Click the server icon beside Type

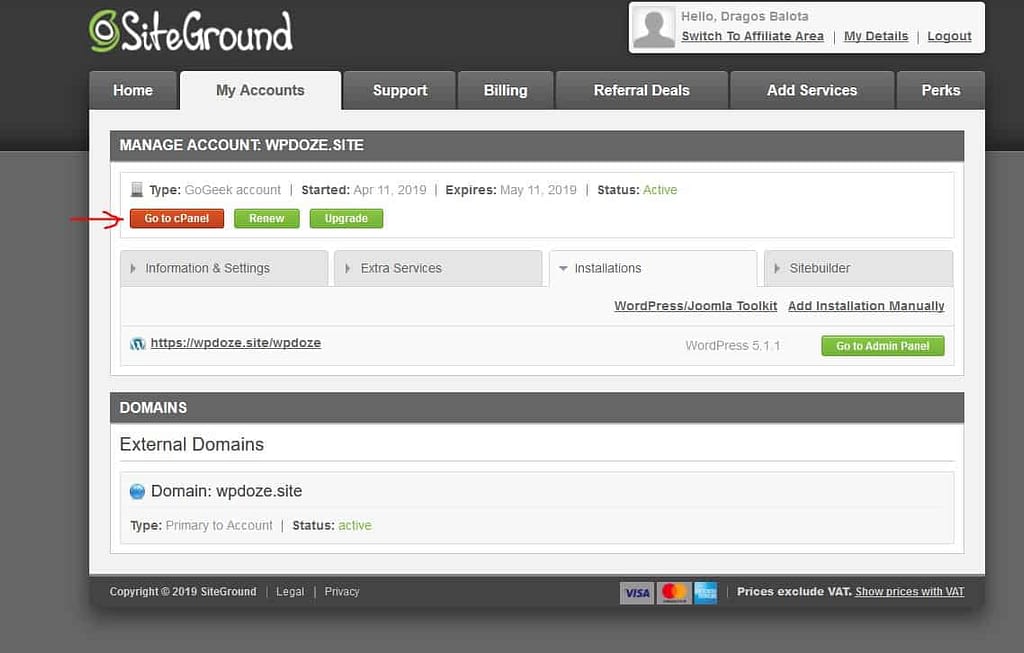point(136,190)
